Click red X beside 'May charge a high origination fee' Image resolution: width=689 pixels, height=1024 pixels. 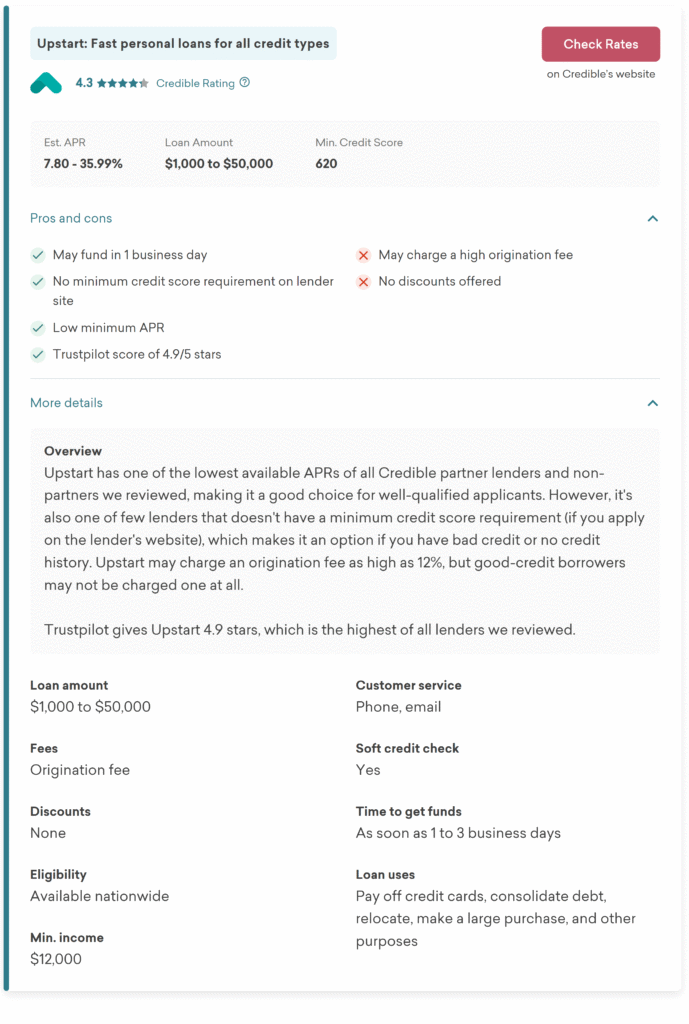click(x=364, y=255)
